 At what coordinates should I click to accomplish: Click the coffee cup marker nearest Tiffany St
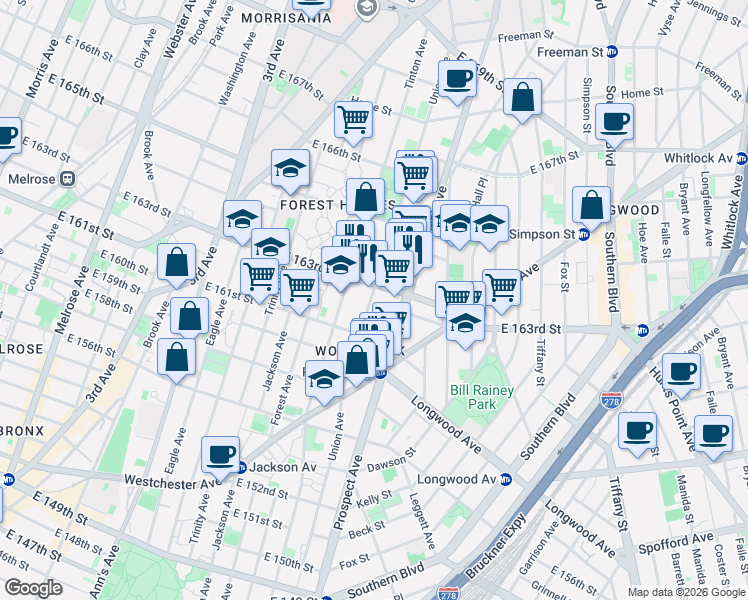click(x=637, y=432)
